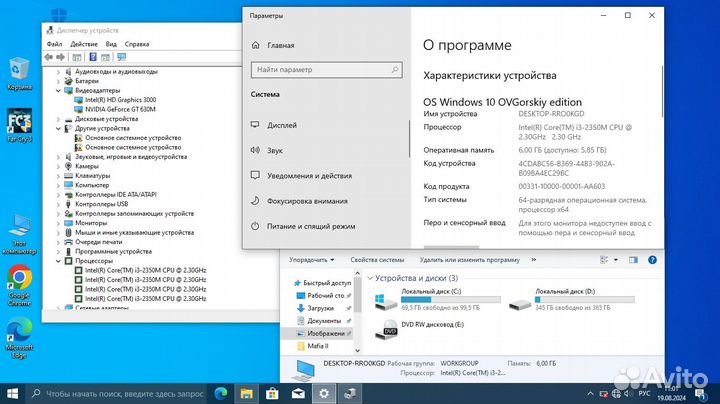The image size is (720, 404).
Task: Open the view options dropdown arrow in Explorer
Action: (x=616, y=260)
